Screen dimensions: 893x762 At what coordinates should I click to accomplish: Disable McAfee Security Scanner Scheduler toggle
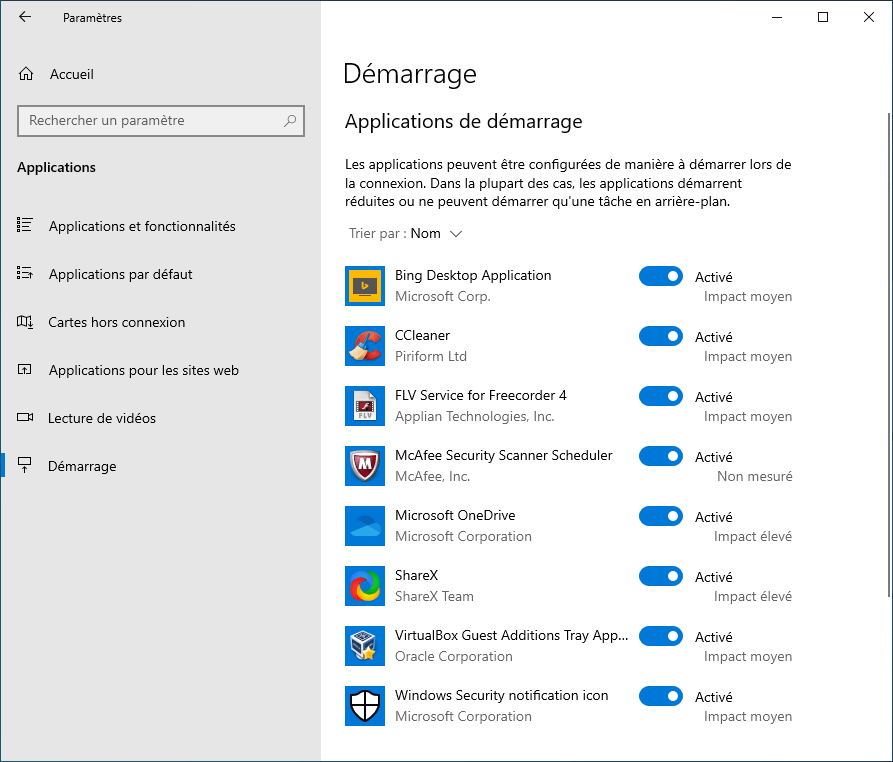(x=661, y=456)
